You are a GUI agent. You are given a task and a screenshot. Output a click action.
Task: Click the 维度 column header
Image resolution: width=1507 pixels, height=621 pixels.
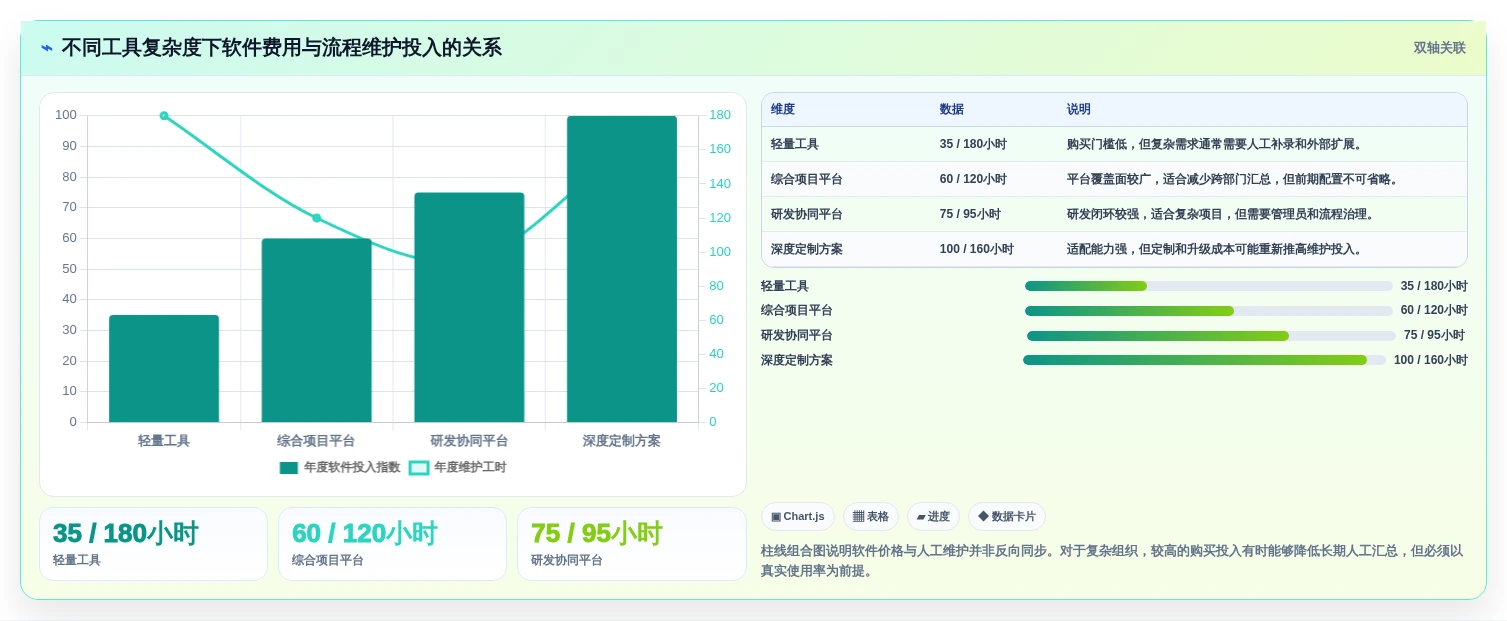[x=783, y=109]
